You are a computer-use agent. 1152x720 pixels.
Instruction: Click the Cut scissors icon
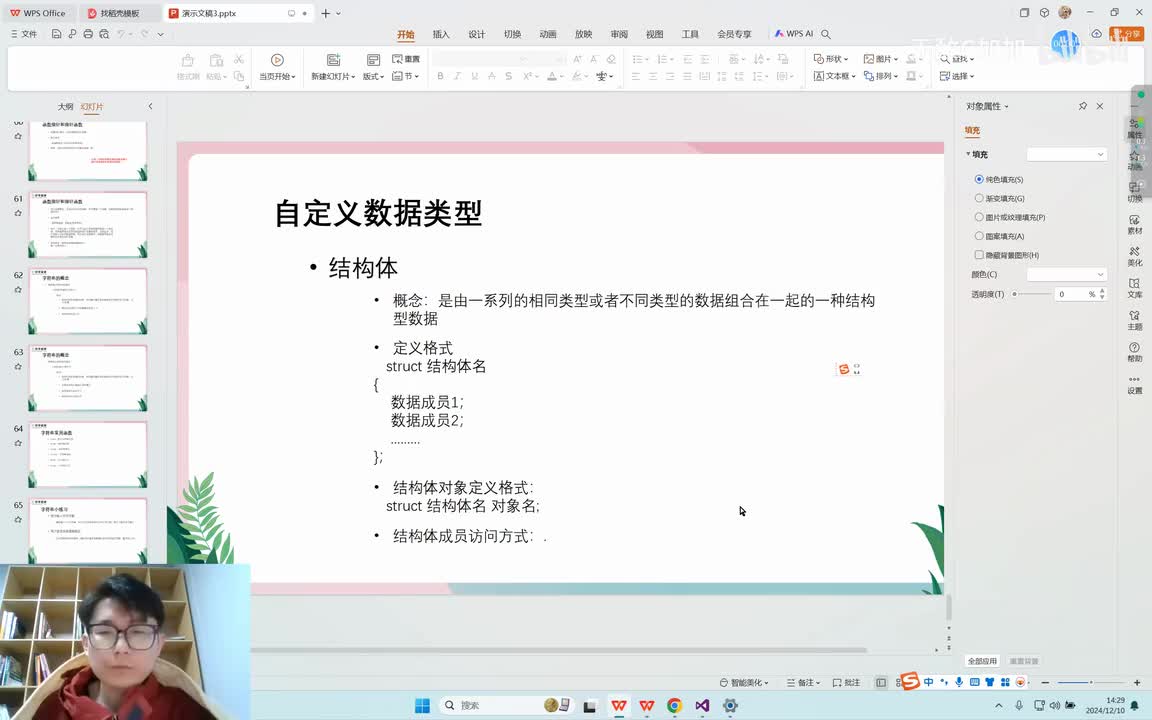click(239, 59)
